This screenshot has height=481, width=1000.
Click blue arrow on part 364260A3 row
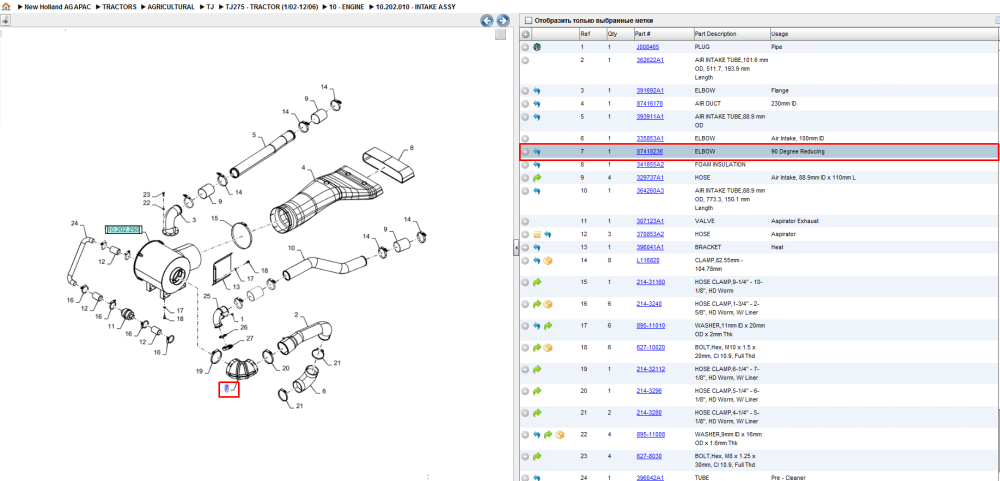(536, 191)
